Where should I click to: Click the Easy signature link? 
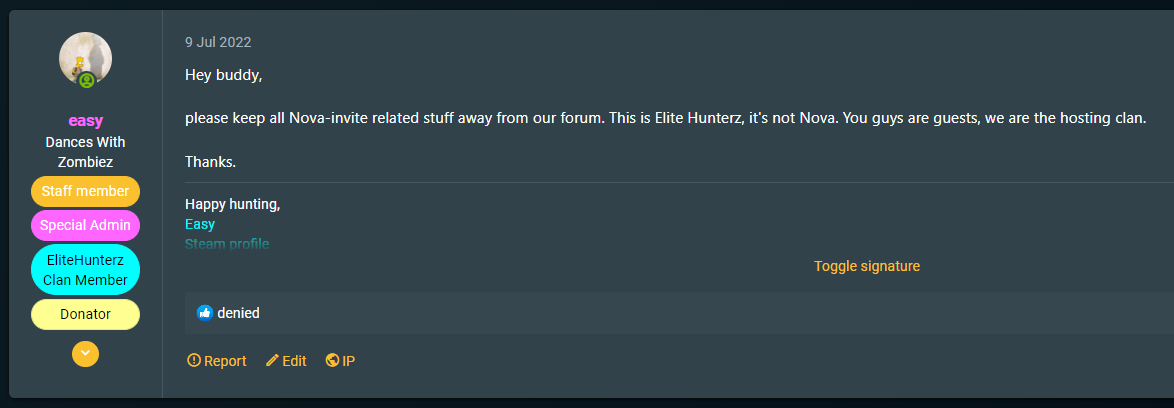pyautogui.click(x=200, y=224)
